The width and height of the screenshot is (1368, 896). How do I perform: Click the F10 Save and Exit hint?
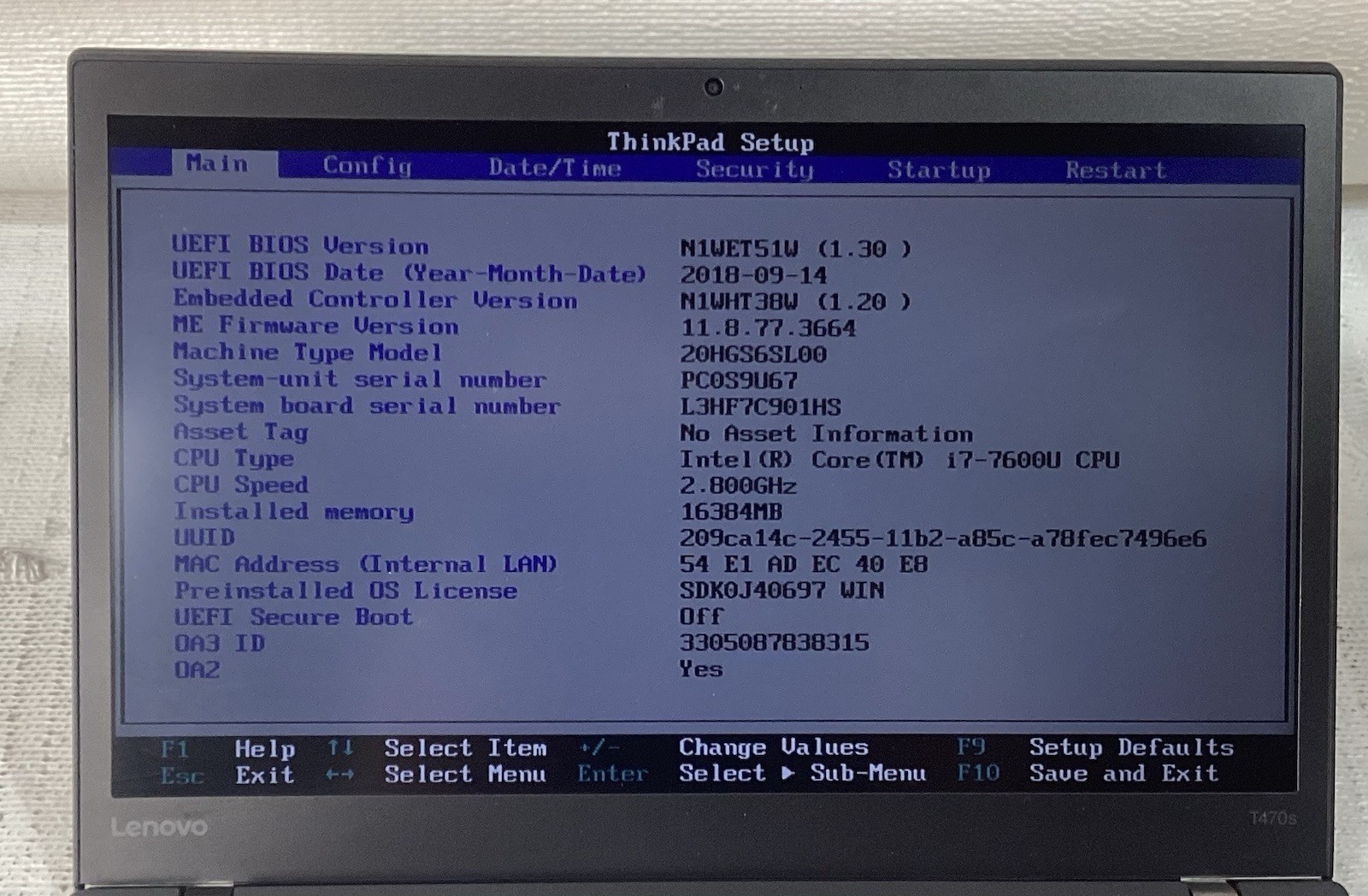tap(1088, 773)
